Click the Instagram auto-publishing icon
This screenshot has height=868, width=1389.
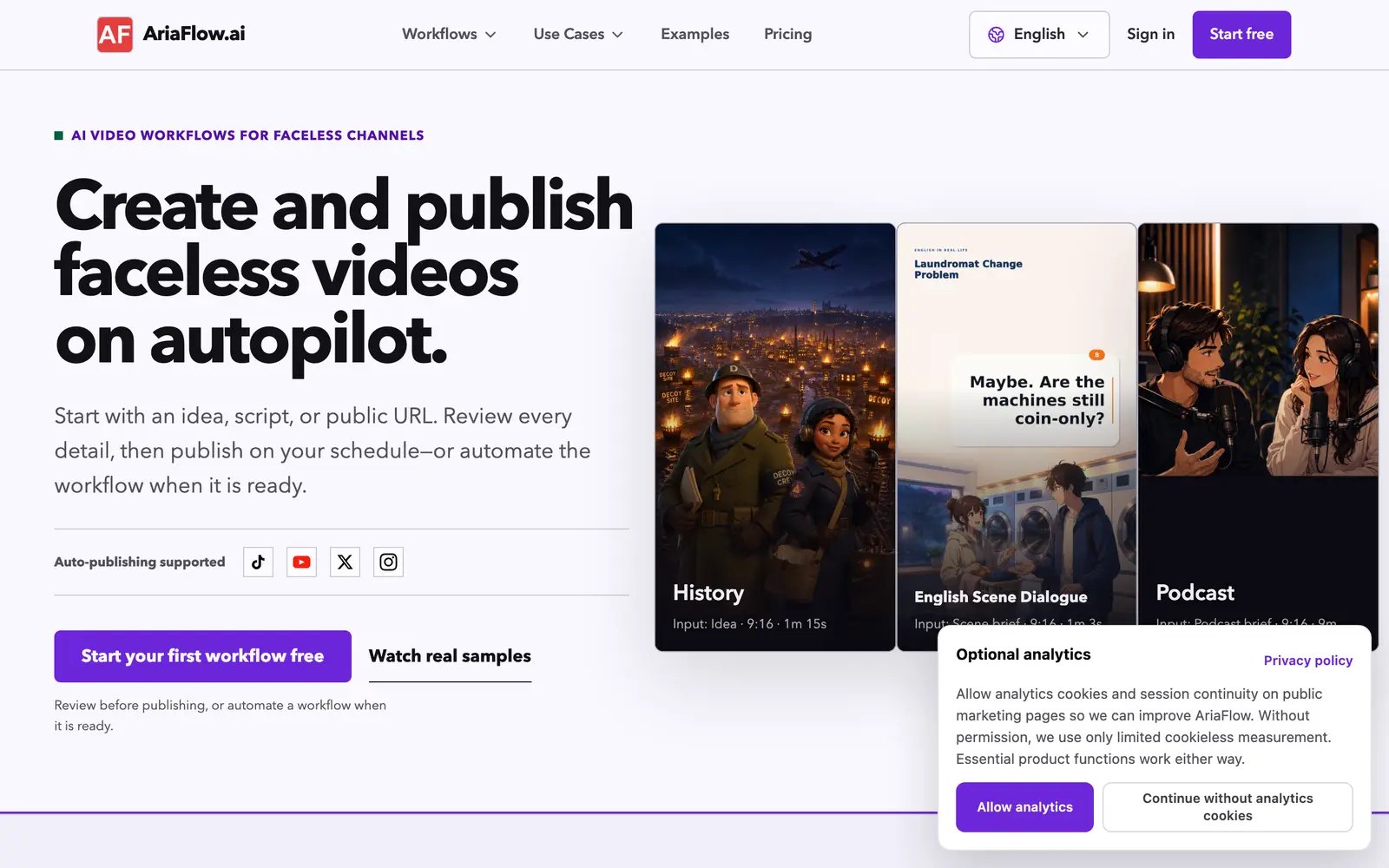(x=388, y=562)
